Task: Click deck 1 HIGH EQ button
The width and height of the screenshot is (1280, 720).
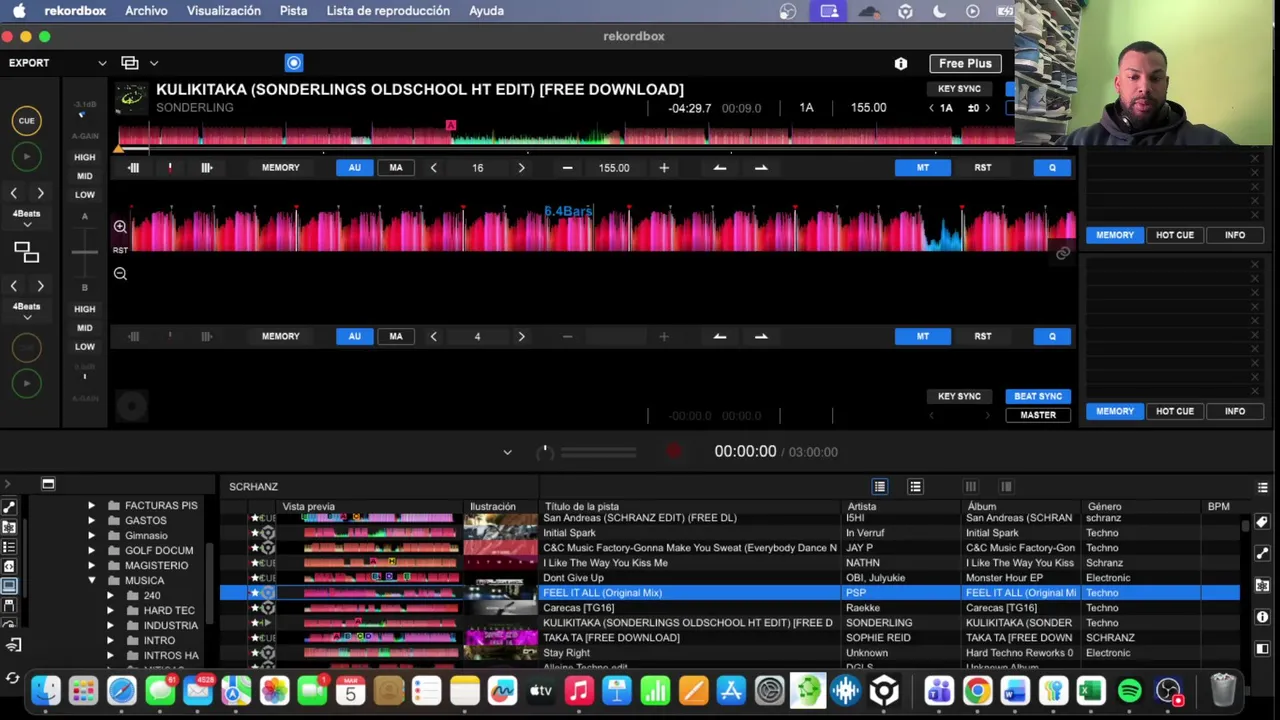Action: 85,157
